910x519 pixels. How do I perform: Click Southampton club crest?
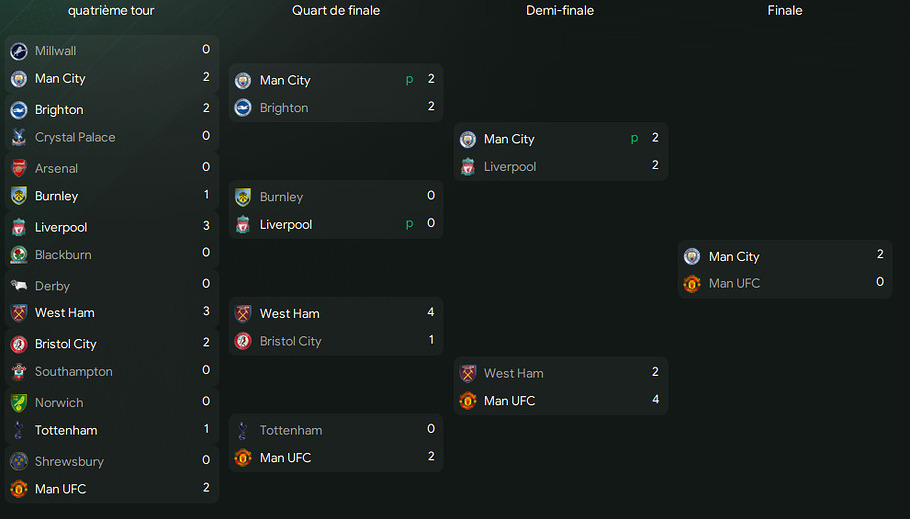point(18,372)
